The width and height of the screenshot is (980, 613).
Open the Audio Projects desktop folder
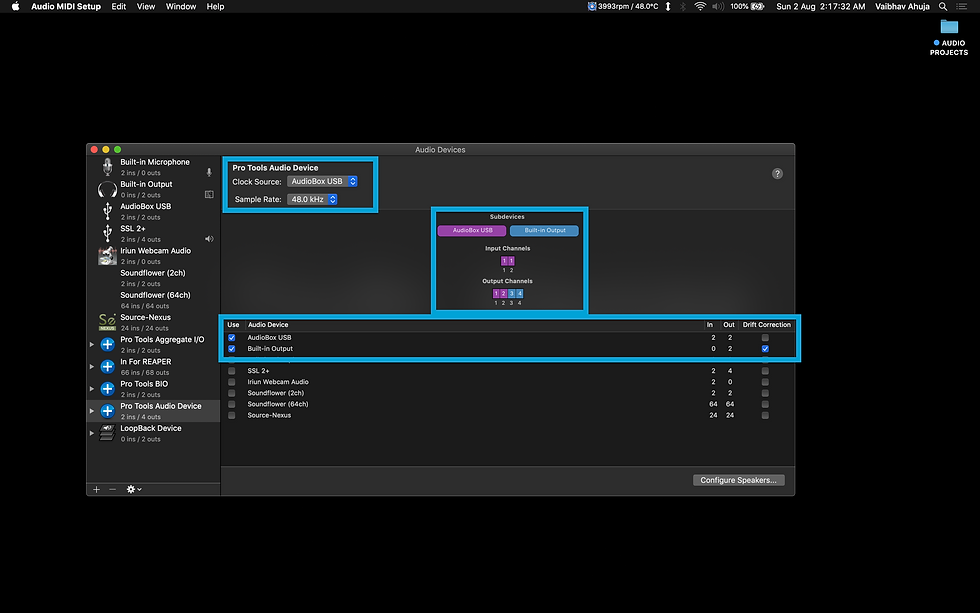[949, 27]
